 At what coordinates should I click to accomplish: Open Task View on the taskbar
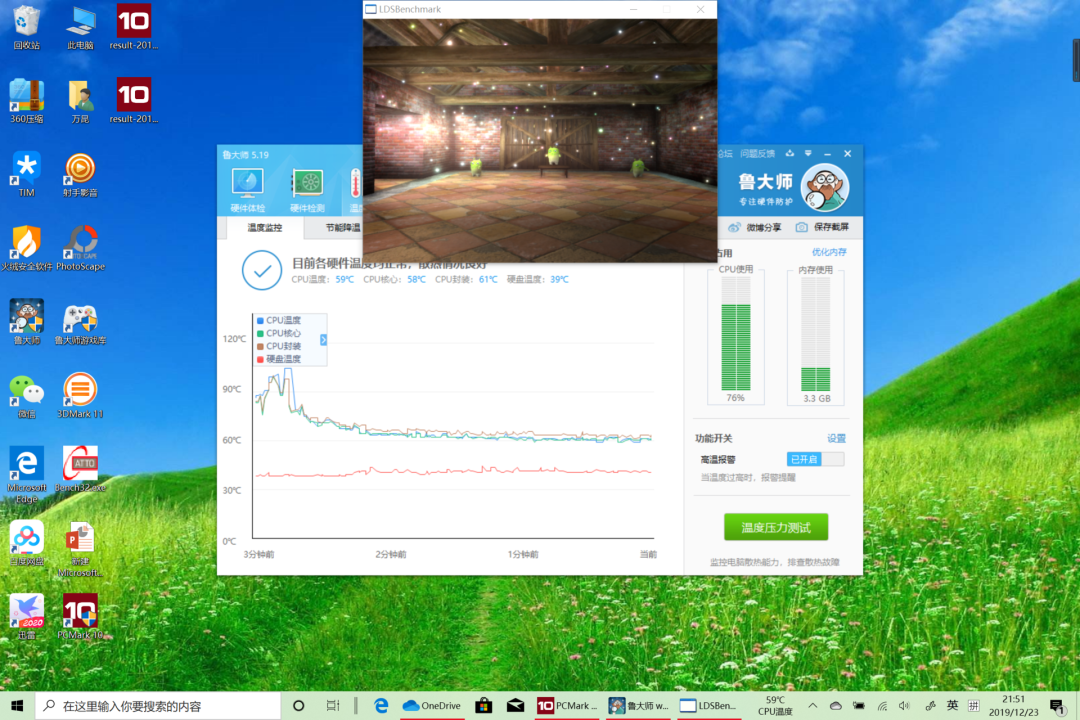tap(333, 706)
